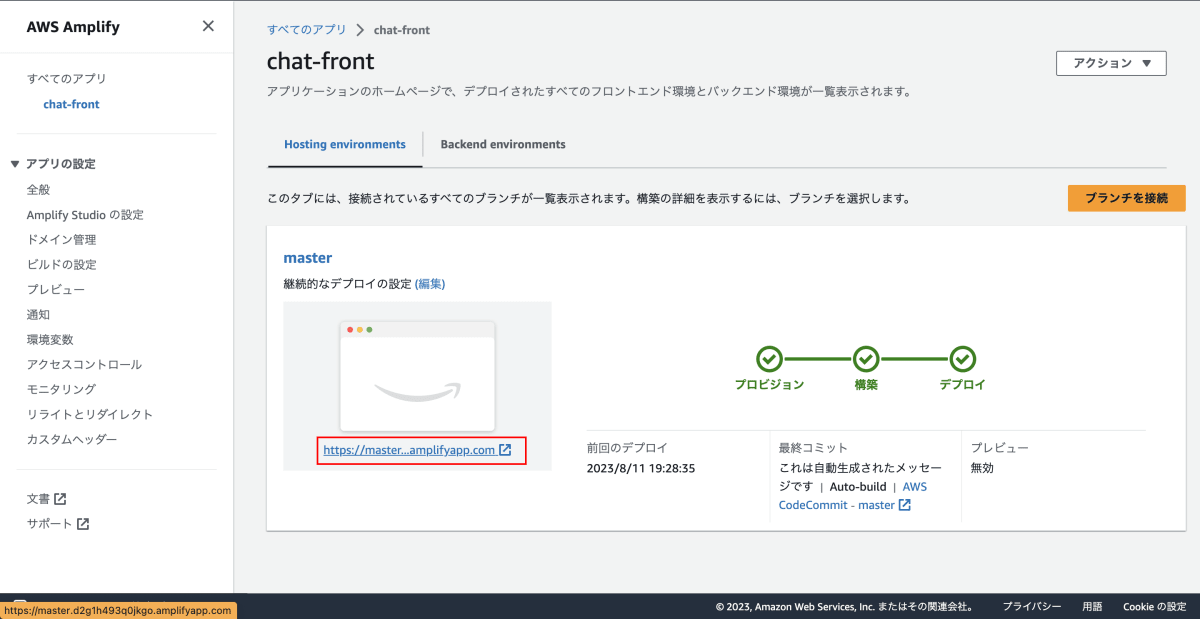Image resolution: width=1200 pixels, height=619 pixels.
Task: Select すべてのアプリ in sidebar
Action: pos(66,79)
